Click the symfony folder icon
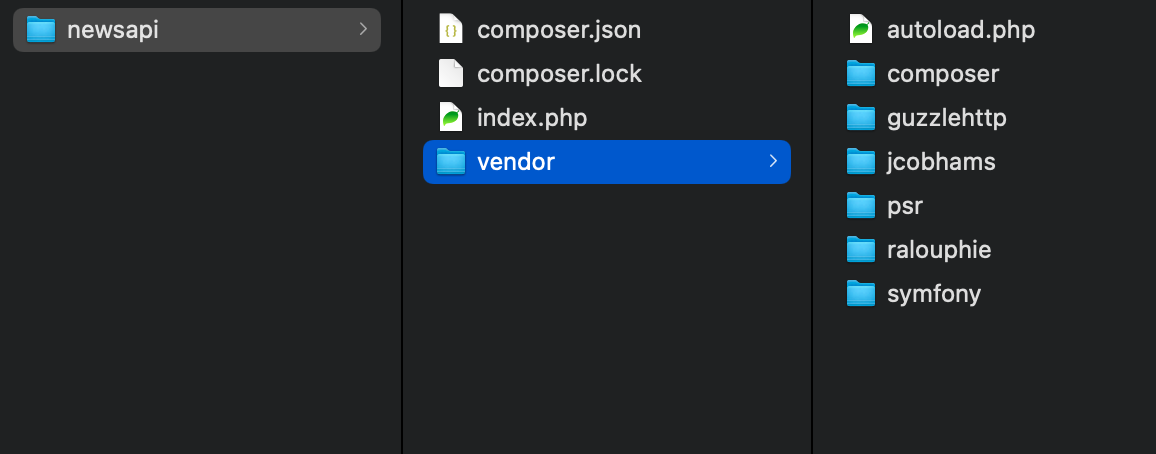Image resolution: width=1156 pixels, height=454 pixels. tap(861, 293)
